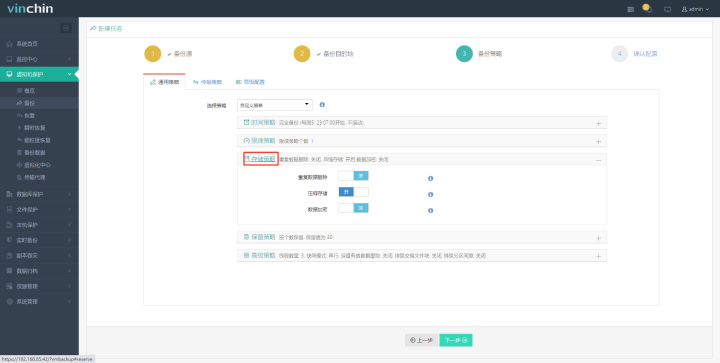Expand the 高级策略 section with plus

pyautogui.click(x=598, y=256)
